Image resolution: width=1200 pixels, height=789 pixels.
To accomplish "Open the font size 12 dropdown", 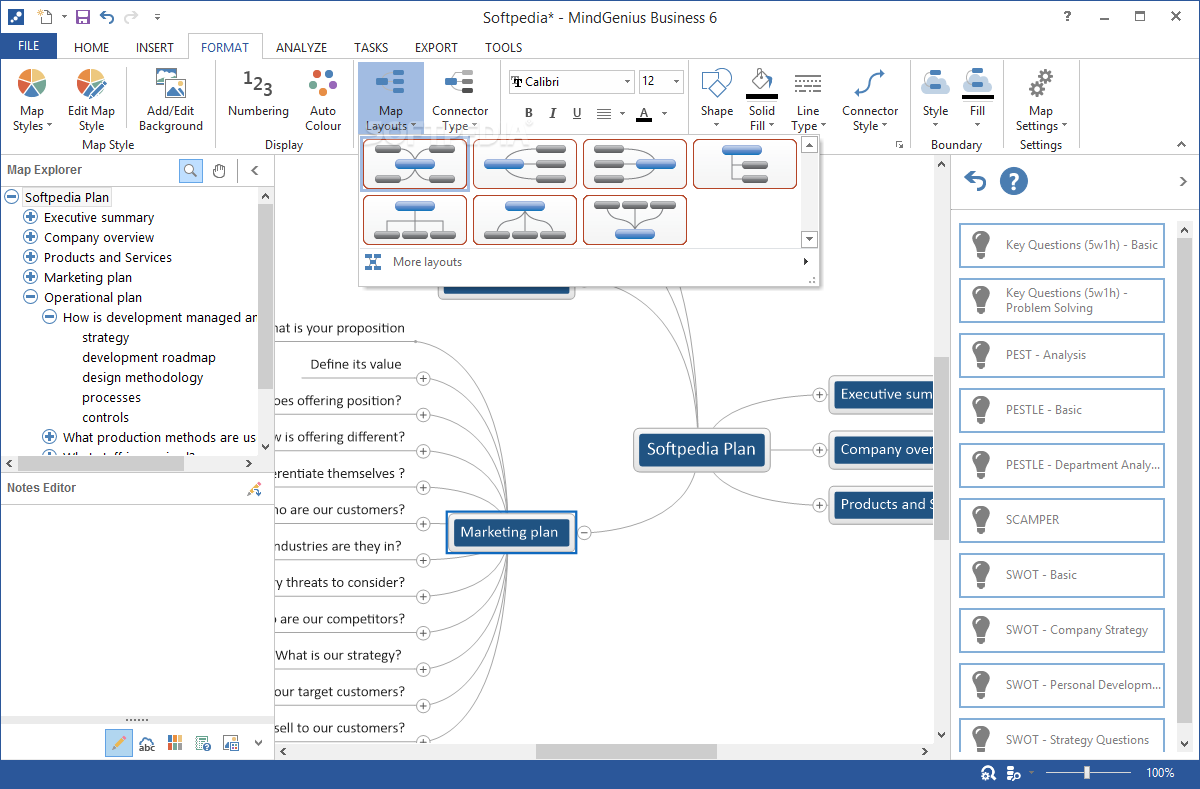I will point(677,82).
